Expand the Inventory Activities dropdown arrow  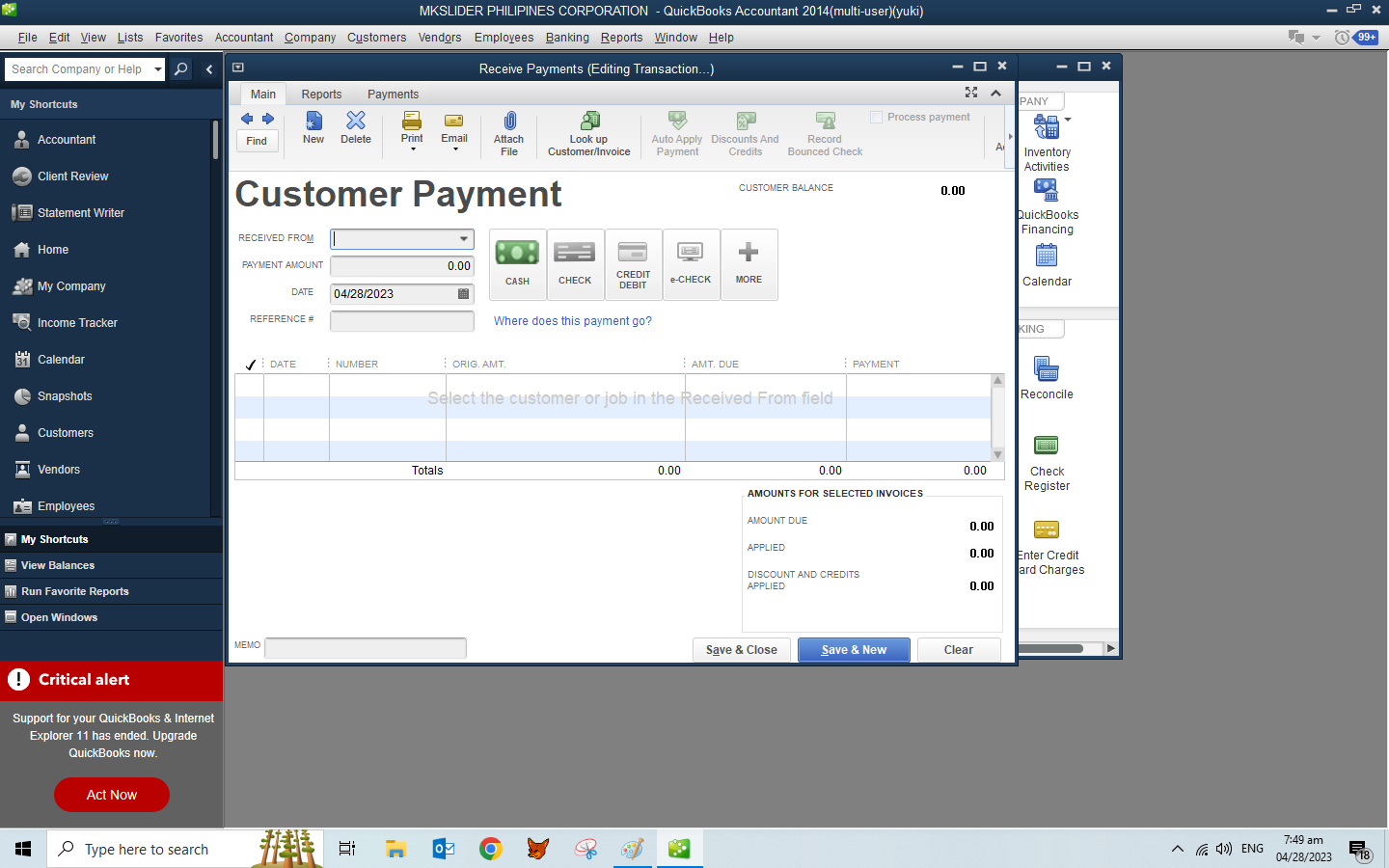coord(1068,120)
